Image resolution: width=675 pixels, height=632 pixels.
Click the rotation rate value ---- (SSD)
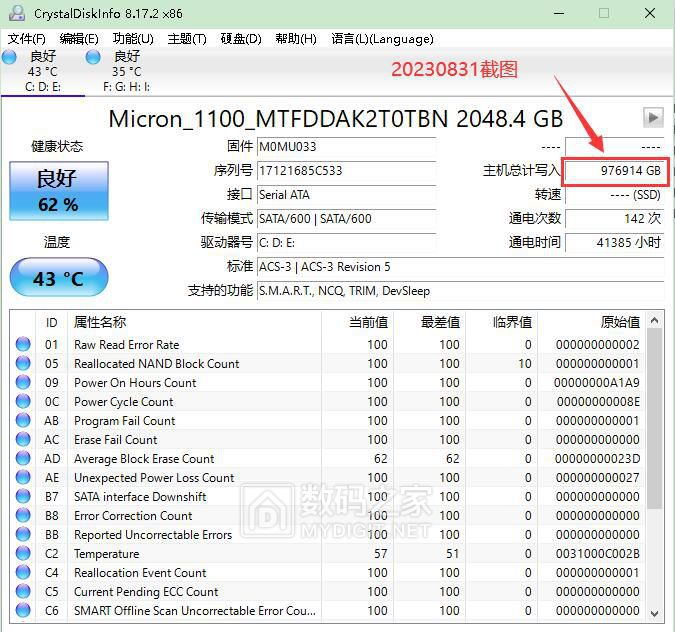[x=615, y=195]
